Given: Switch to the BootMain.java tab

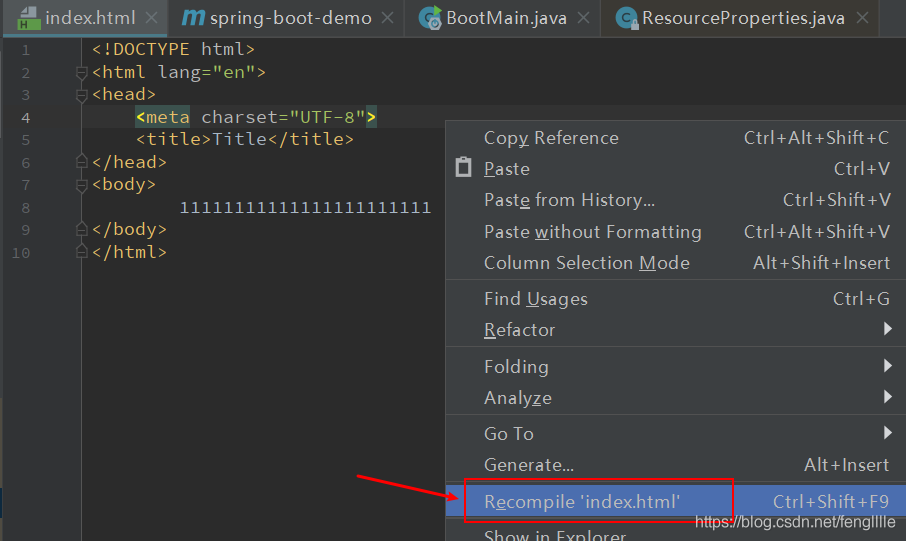Looking at the screenshot, I should (x=506, y=18).
